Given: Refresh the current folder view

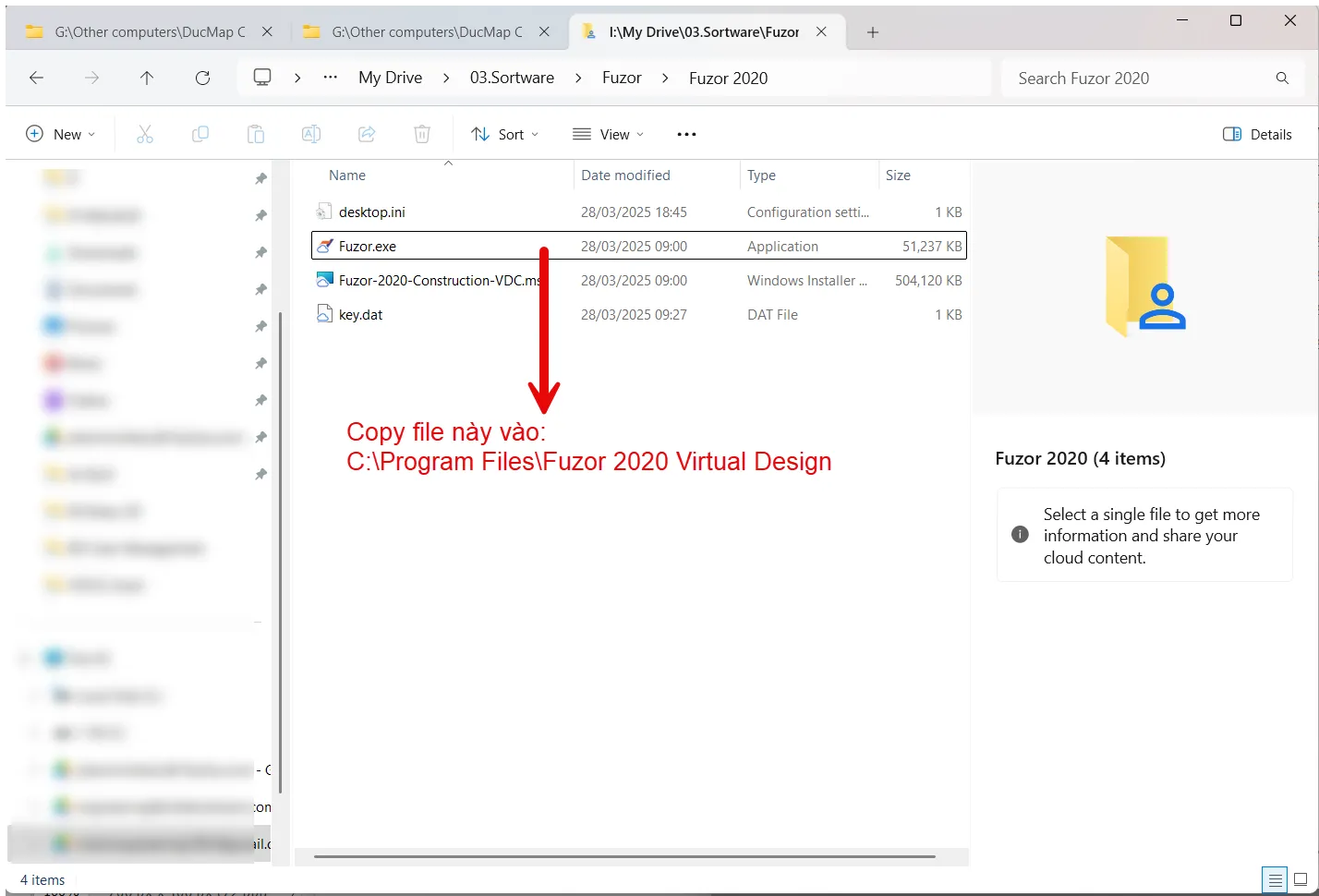Looking at the screenshot, I should coord(202,79).
